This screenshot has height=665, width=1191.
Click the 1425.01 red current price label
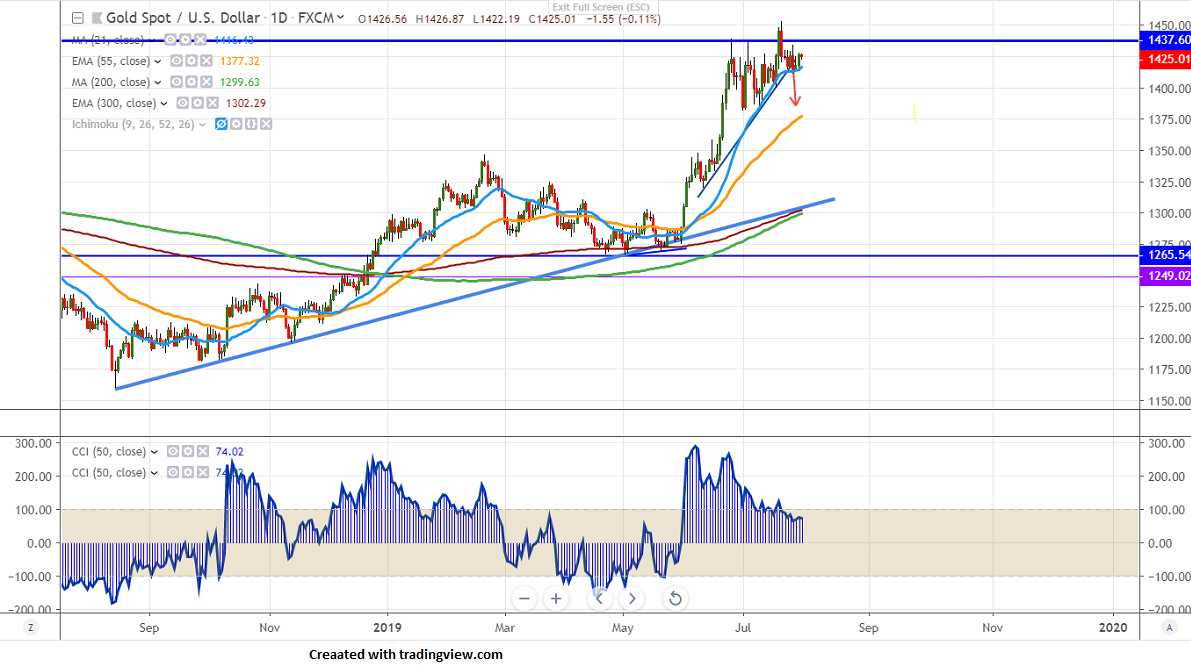[1165, 59]
